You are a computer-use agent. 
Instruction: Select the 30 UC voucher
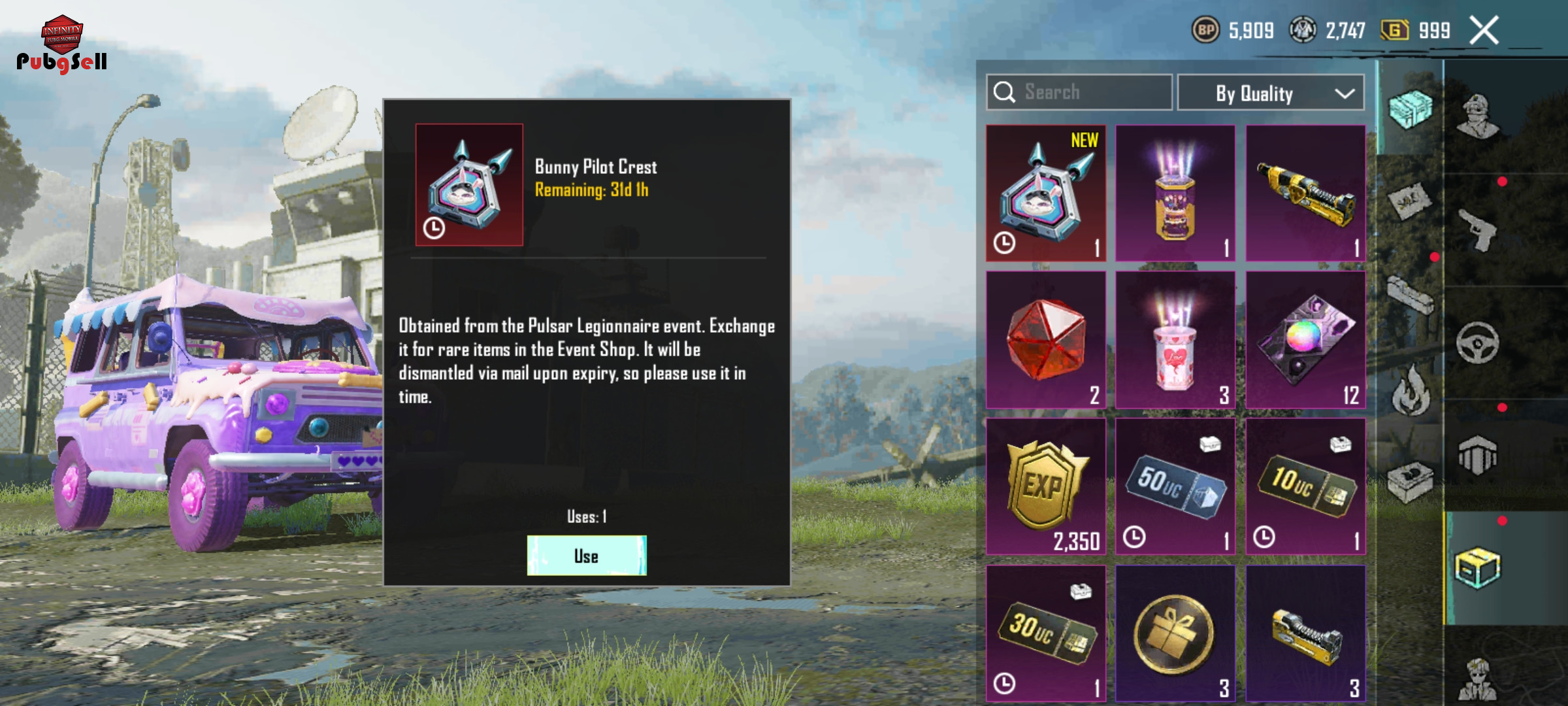pyautogui.click(x=1046, y=633)
